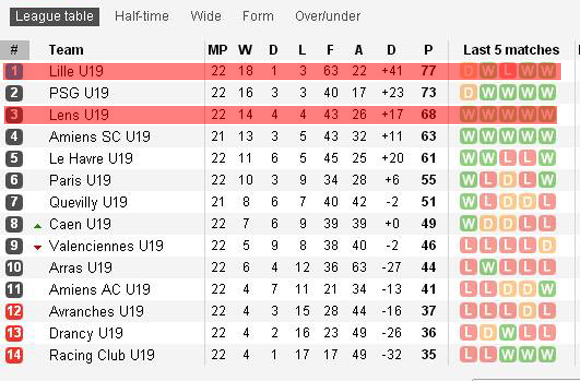Click PSG U19's first draw result icon

coord(468,93)
